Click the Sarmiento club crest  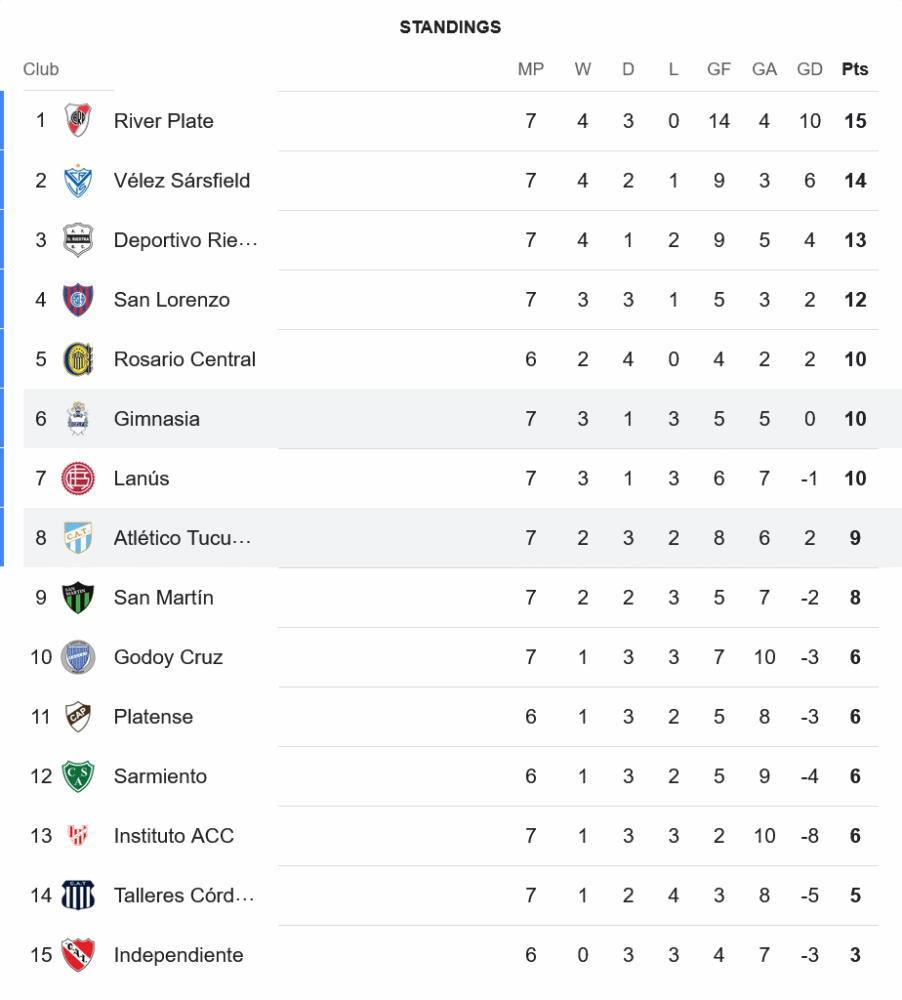point(78,776)
